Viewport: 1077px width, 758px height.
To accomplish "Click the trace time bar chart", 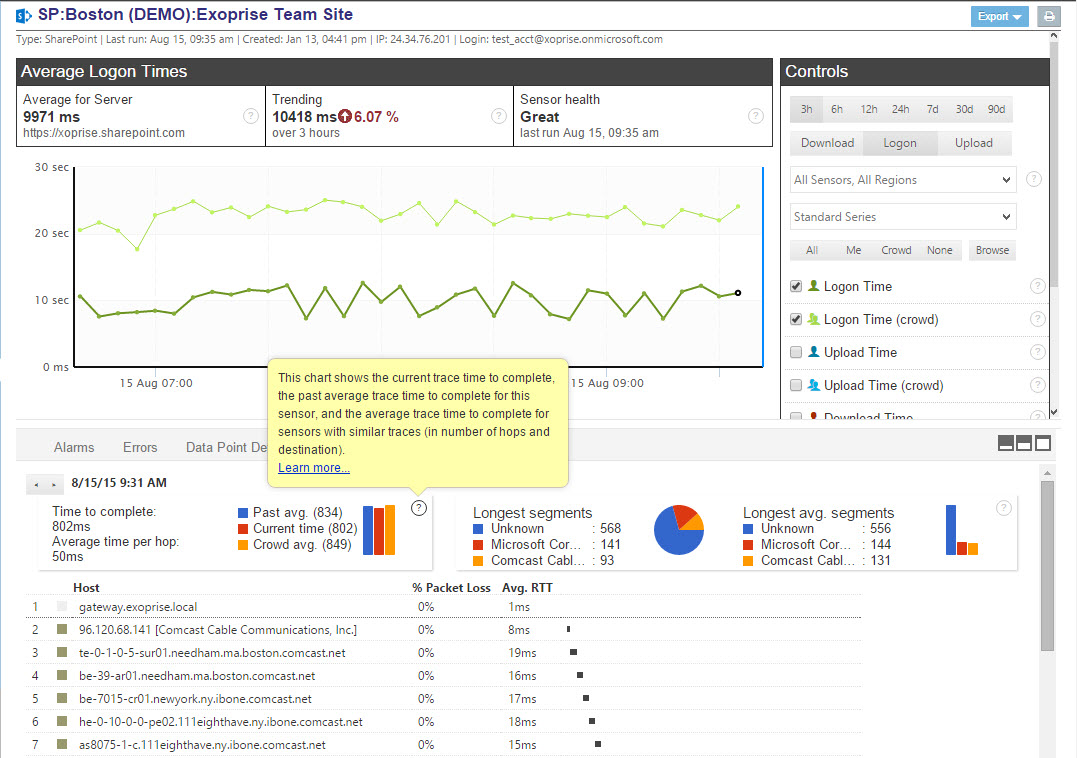I will pos(379,529).
